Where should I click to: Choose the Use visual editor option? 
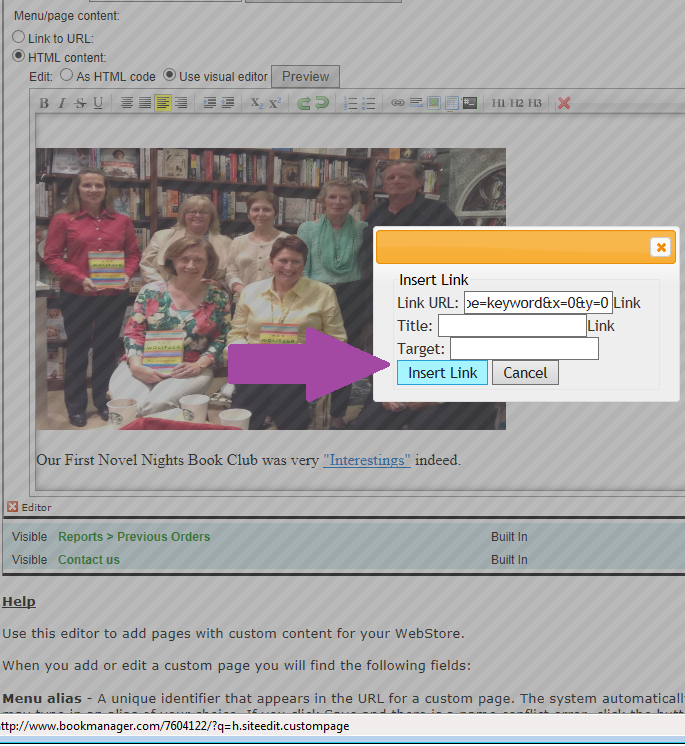click(x=170, y=75)
